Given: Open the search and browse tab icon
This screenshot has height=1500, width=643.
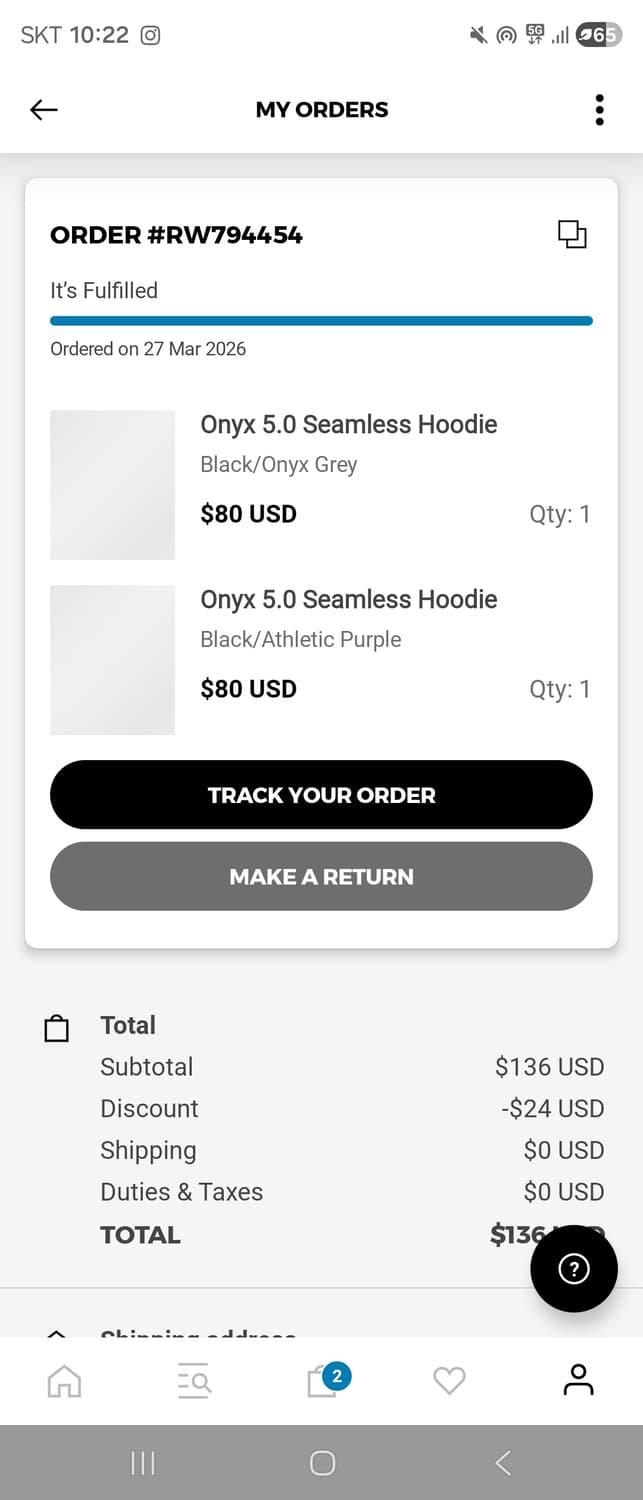Looking at the screenshot, I should point(193,1381).
